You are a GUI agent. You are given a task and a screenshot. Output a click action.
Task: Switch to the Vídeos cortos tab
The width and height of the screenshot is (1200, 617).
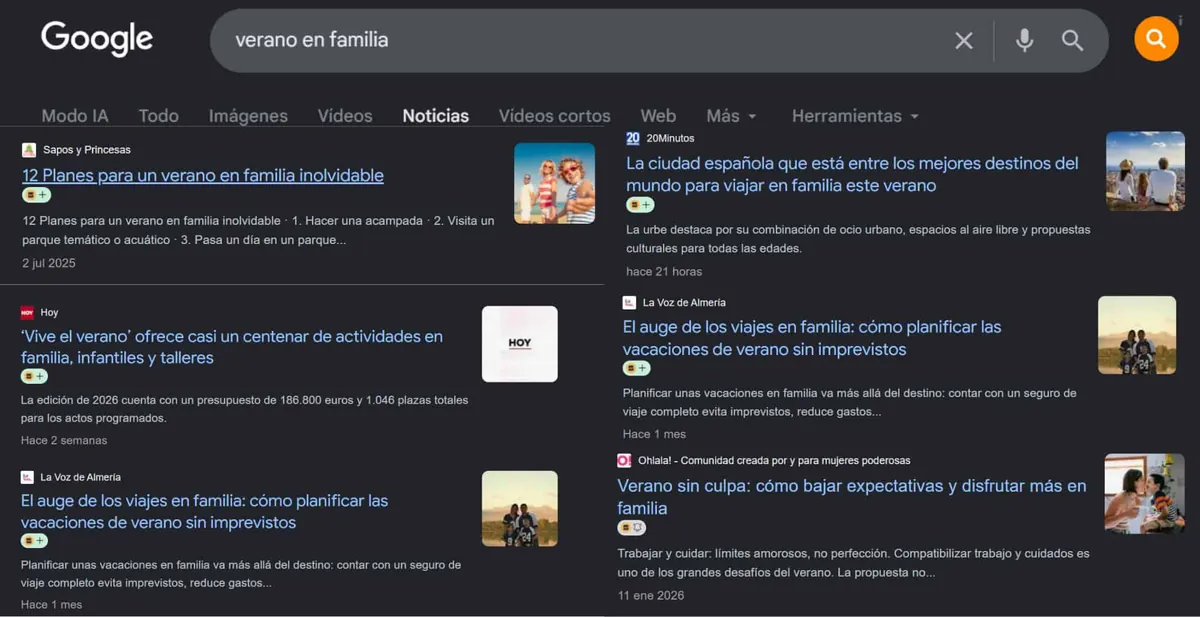coord(555,116)
